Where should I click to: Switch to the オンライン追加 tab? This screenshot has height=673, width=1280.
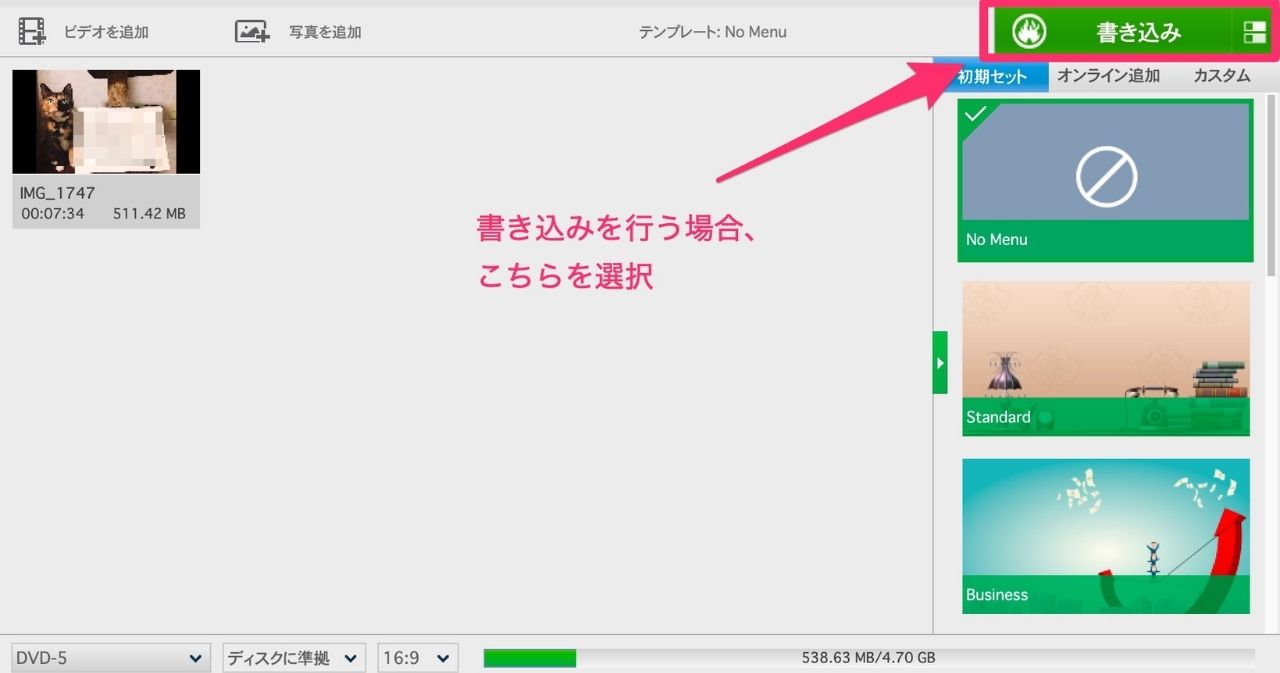[x=1109, y=75]
